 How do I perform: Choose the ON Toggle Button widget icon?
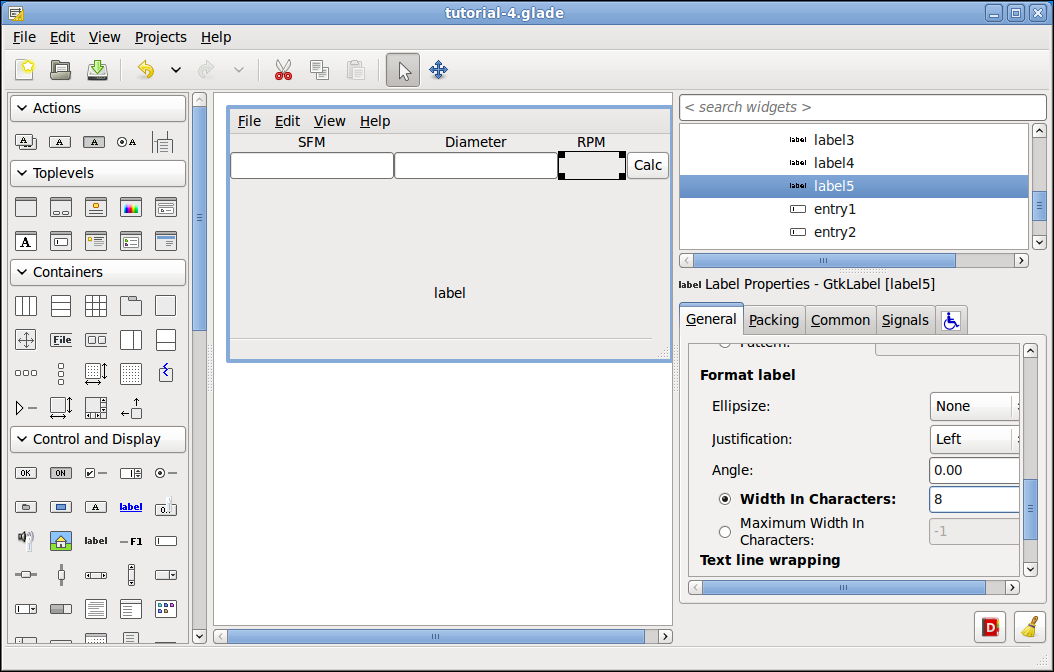point(60,473)
